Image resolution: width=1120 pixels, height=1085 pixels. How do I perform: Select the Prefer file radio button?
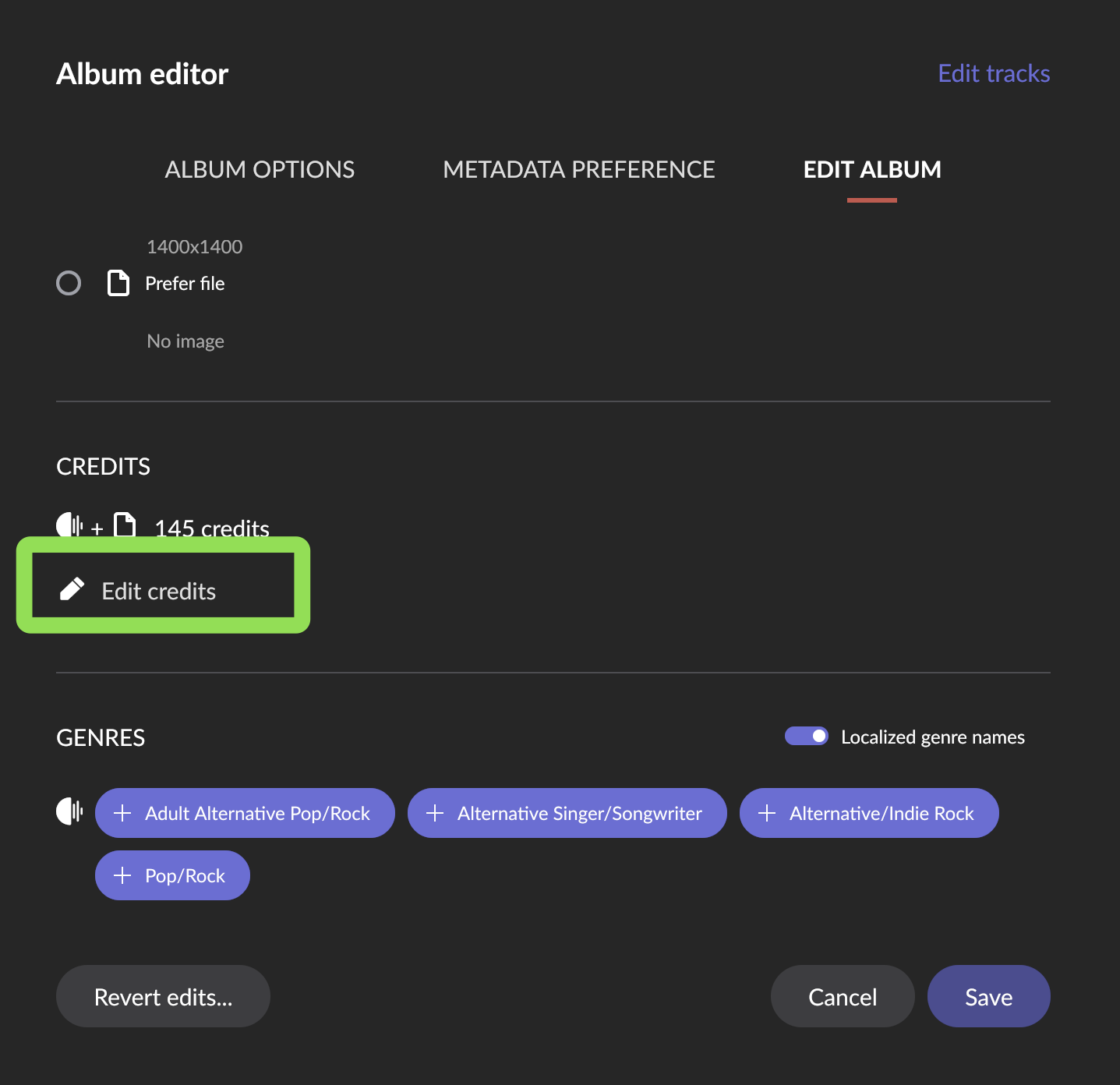(x=69, y=283)
